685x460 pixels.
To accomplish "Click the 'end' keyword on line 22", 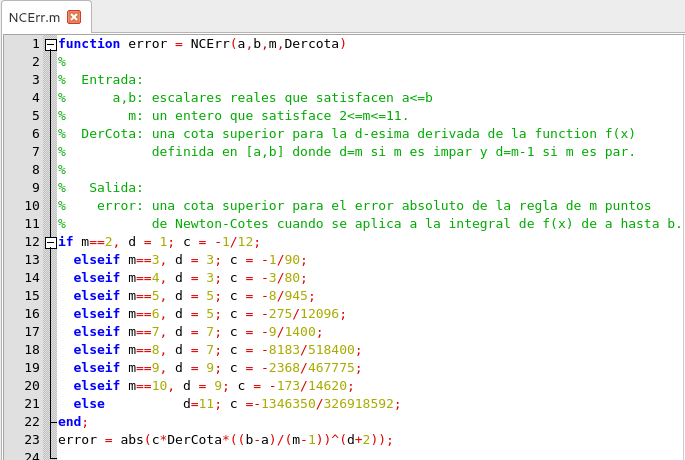I will (69, 422).
